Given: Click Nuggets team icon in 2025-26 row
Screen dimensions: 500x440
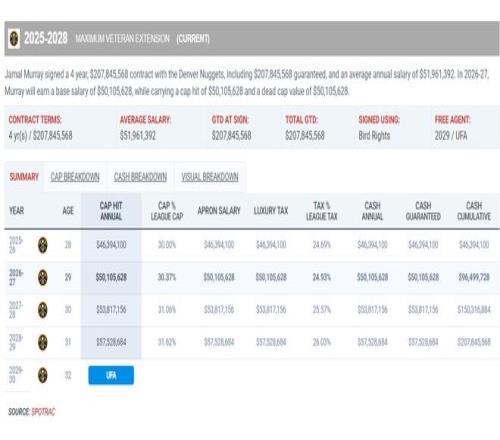Looking at the screenshot, I should point(43,245).
